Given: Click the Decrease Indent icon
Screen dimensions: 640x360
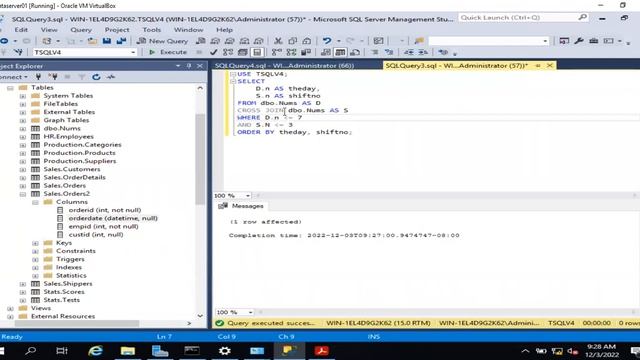Looking at the screenshot, I should pos(409,52).
